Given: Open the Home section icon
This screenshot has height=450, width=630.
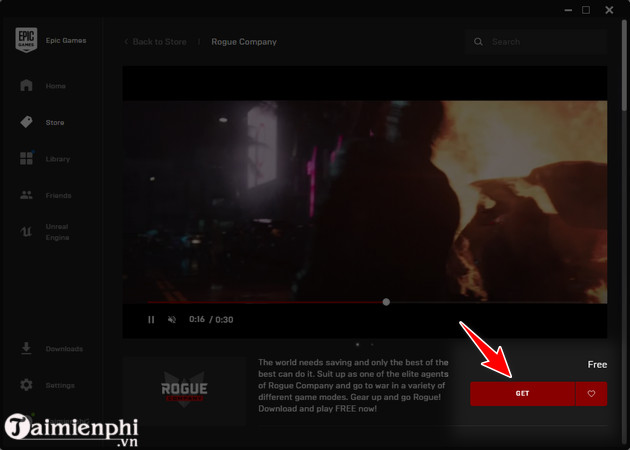Looking at the screenshot, I should pyautogui.click(x=26, y=85).
